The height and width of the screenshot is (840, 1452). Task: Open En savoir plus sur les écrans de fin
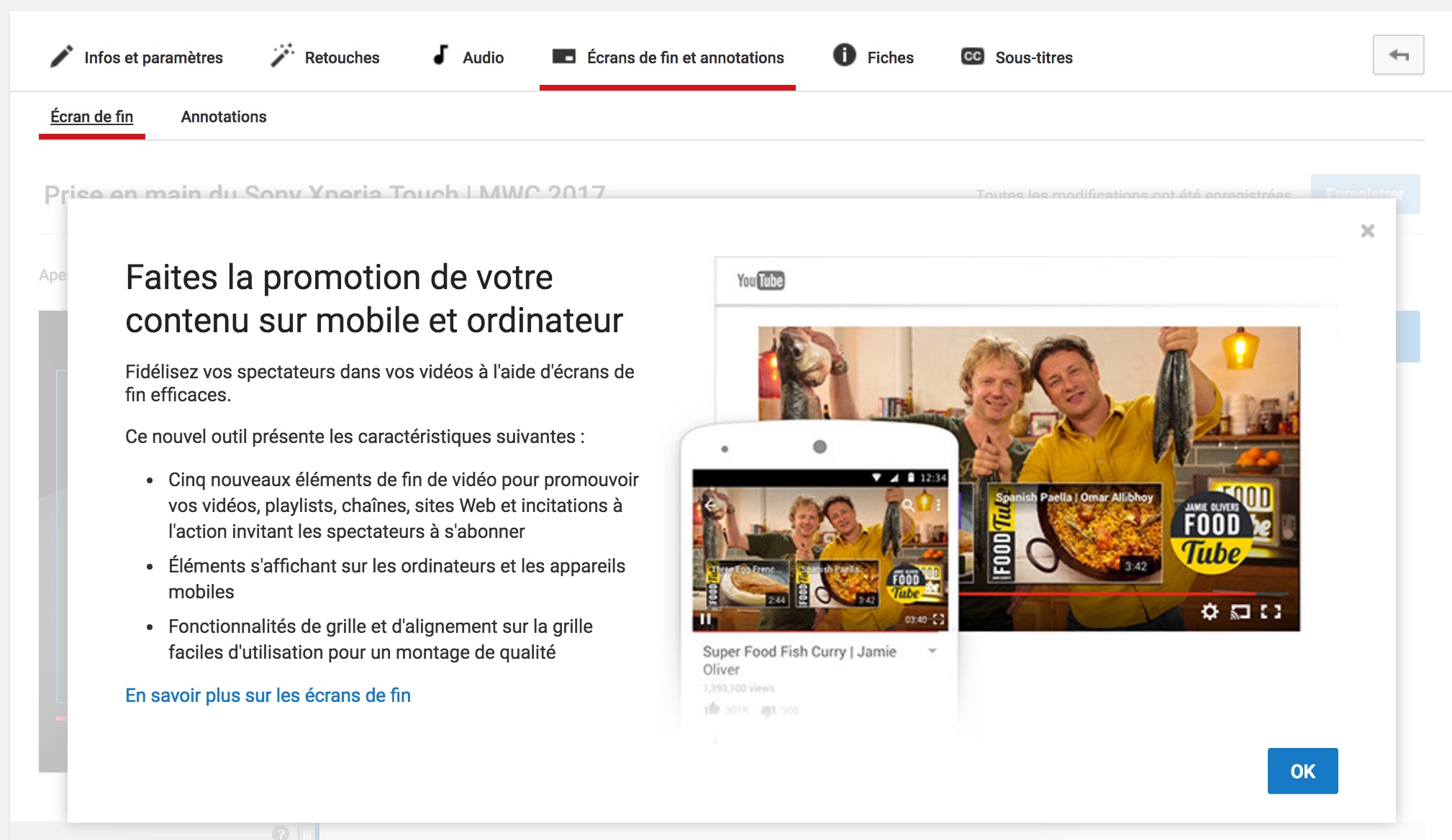(268, 695)
